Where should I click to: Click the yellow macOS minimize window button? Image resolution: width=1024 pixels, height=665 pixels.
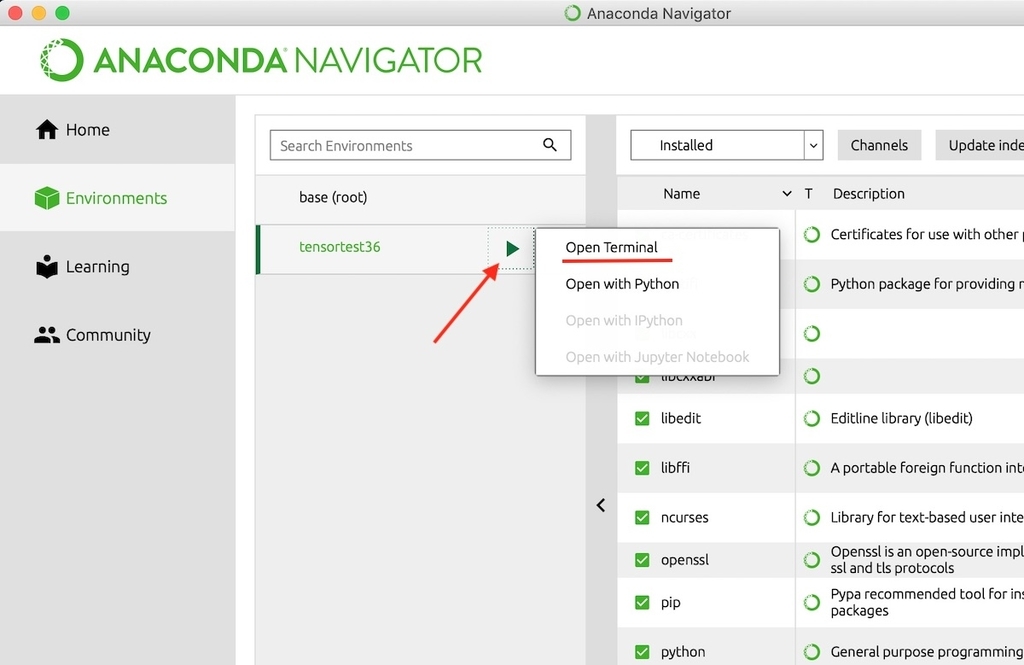coord(39,13)
